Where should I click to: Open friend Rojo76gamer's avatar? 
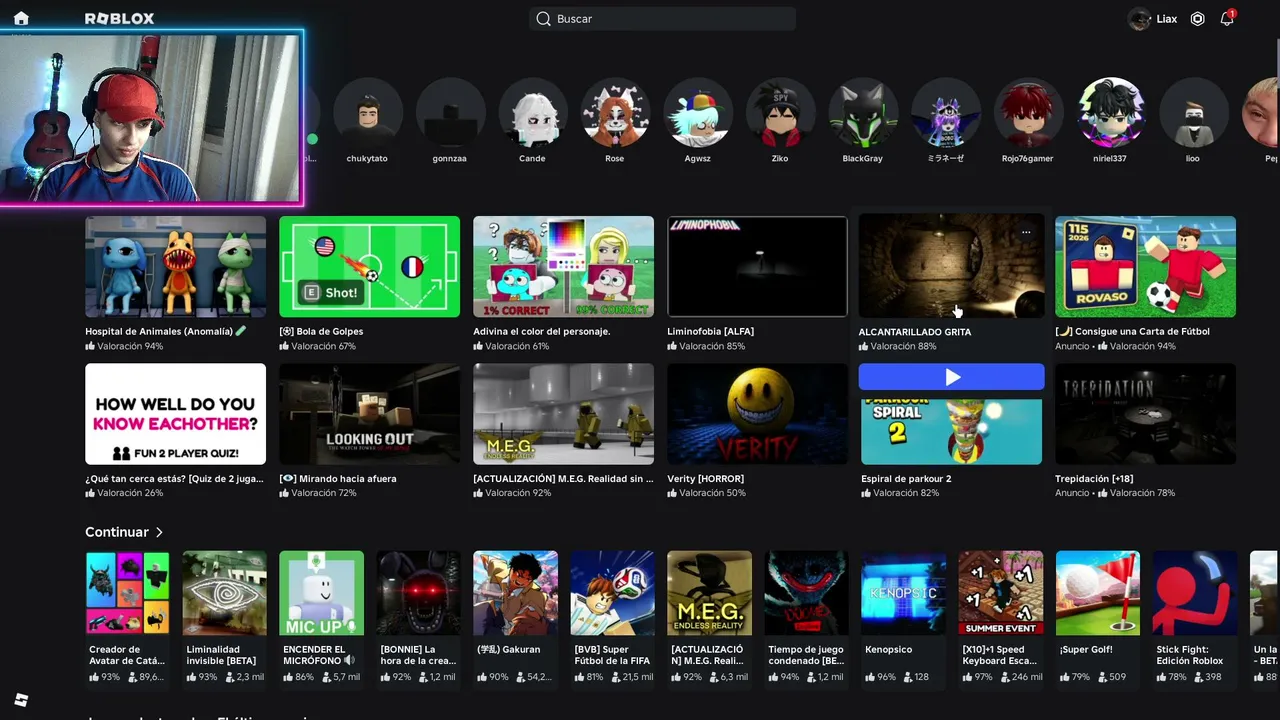coord(1028,112)
